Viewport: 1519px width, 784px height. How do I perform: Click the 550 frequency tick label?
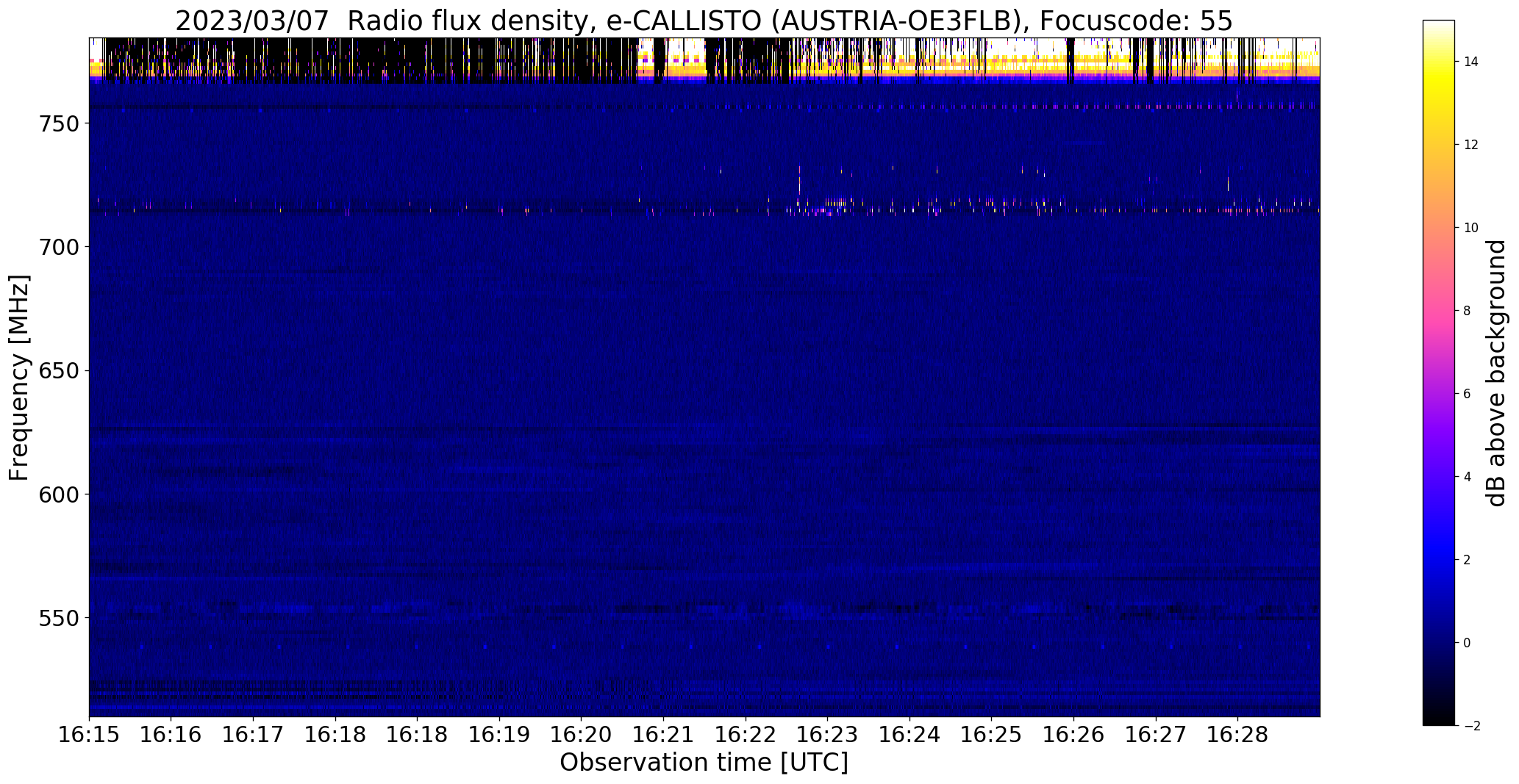(x=60, y=617)
